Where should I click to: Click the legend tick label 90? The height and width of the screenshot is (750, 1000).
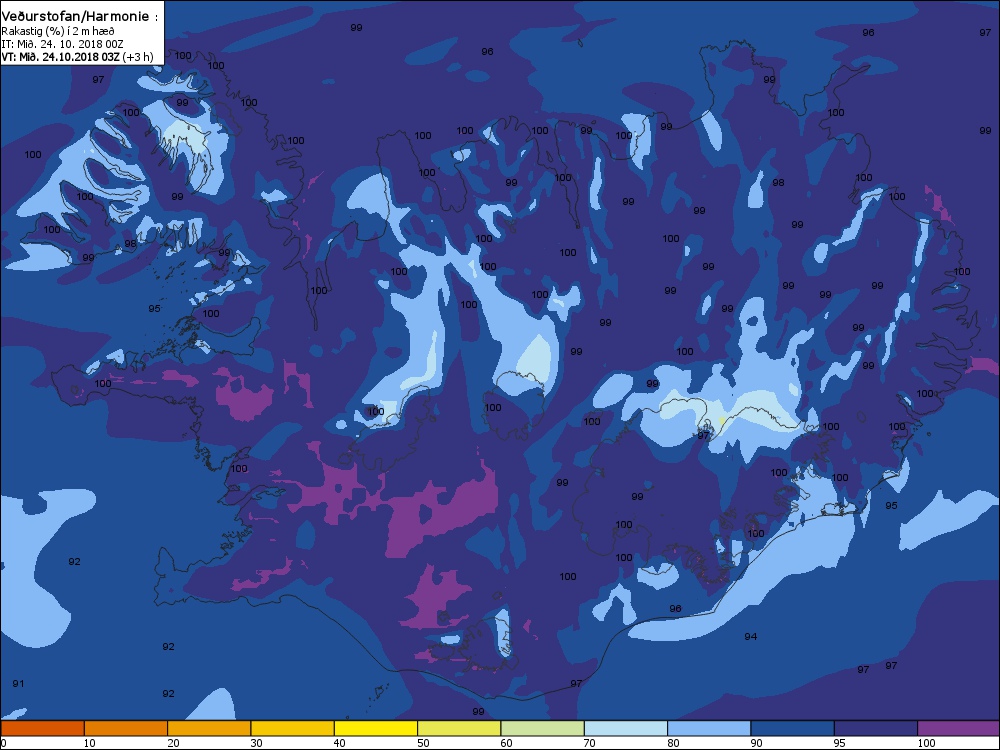[x=756, y=743]
